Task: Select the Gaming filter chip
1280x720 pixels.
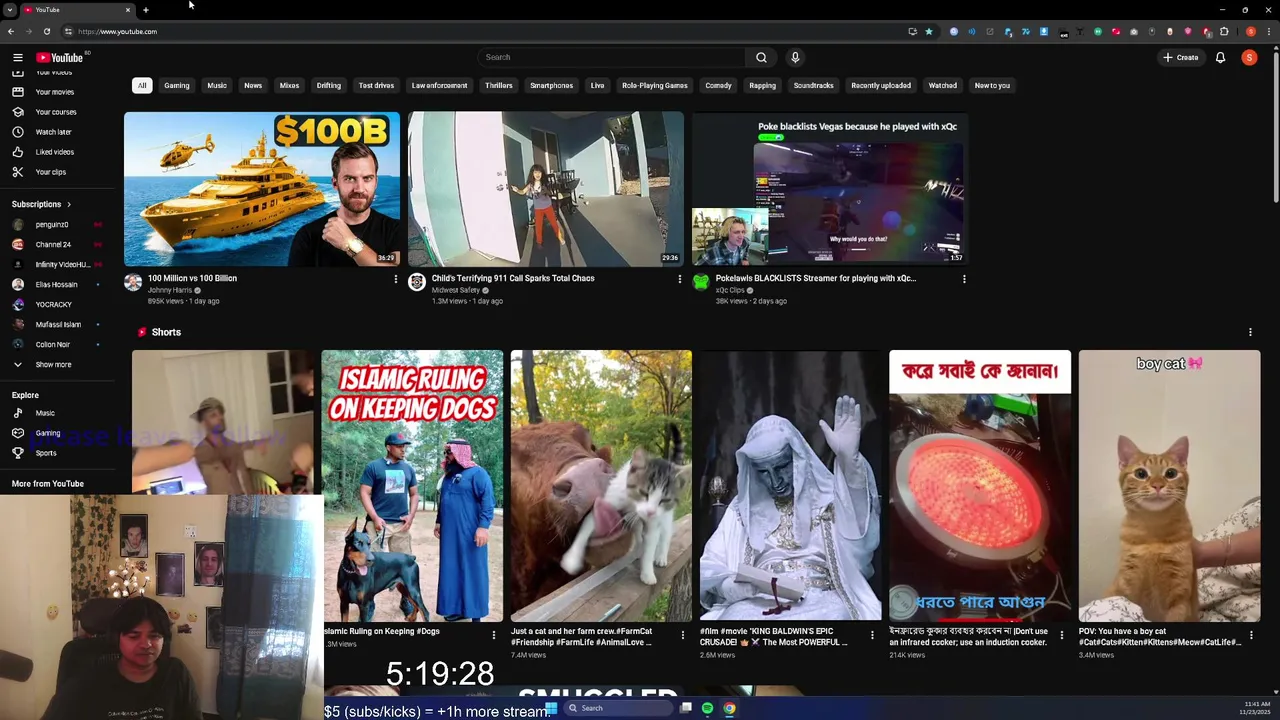Action: 177,86
